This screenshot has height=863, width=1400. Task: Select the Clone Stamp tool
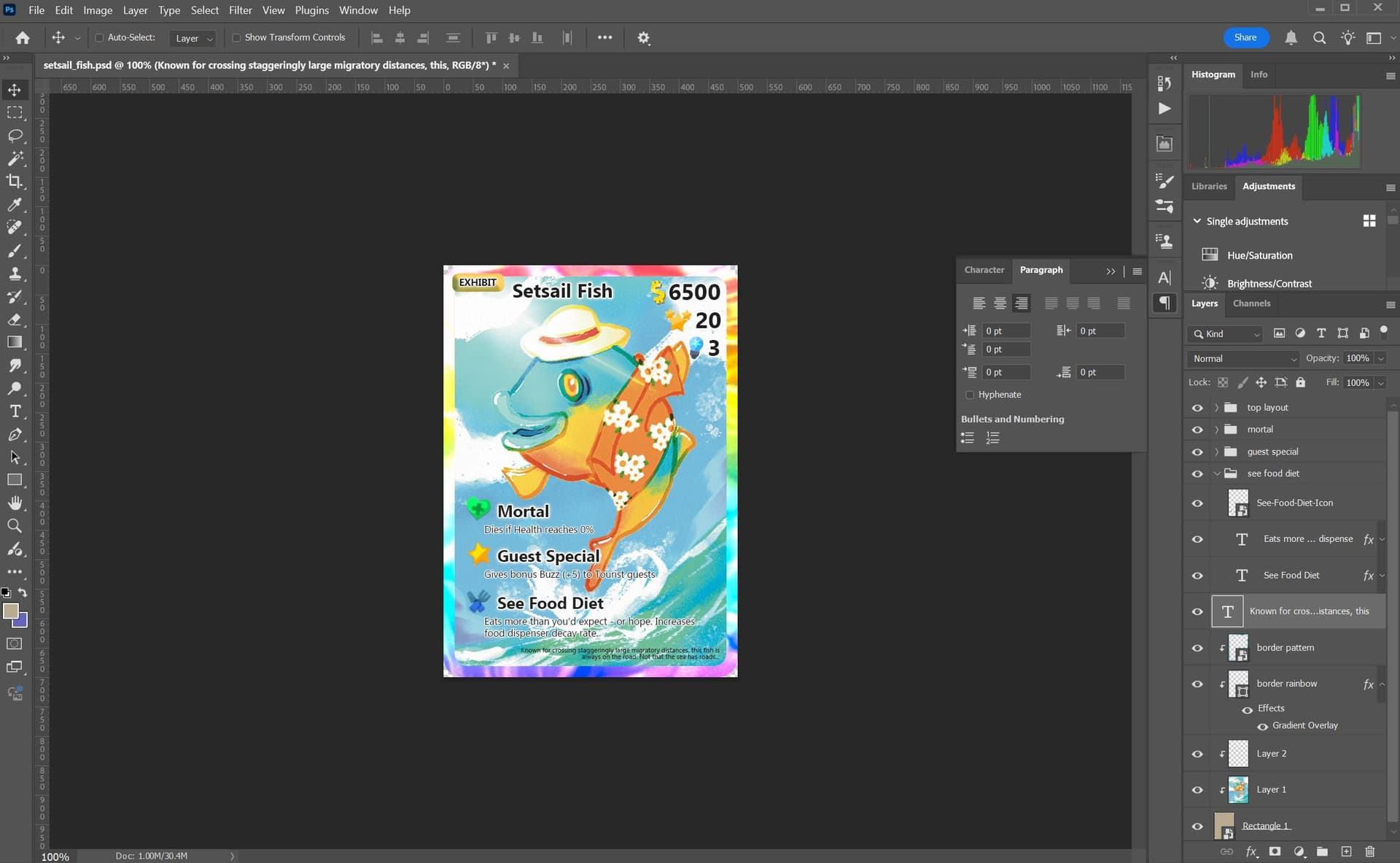[x=15, y=274]
